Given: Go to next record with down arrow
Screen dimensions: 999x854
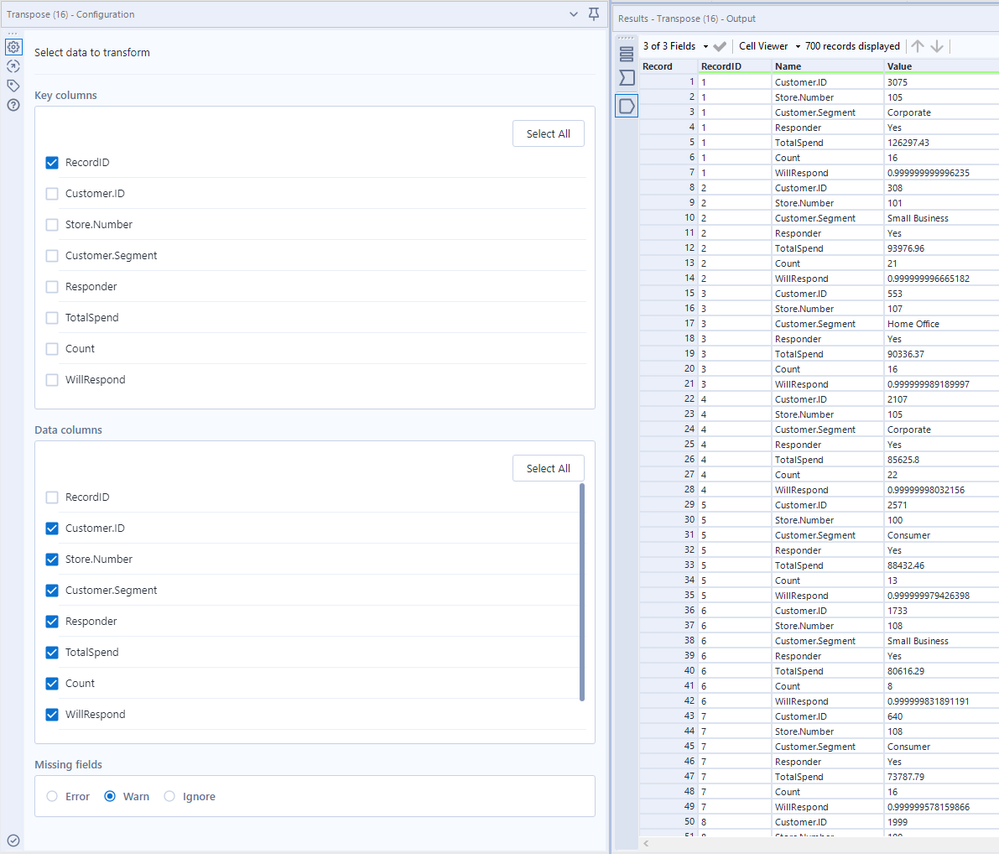Looking at the screenshot, I should click(x=937, y=46).
